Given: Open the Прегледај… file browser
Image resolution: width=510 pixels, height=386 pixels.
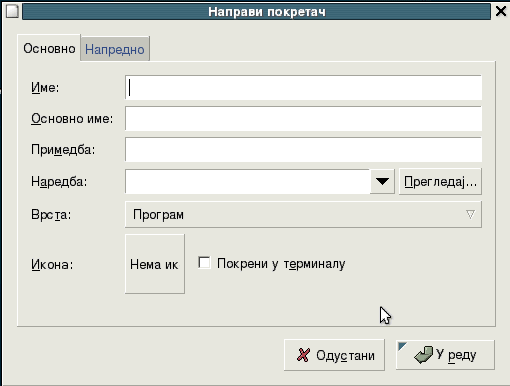Looking at the screenshot, I should 440,182.
